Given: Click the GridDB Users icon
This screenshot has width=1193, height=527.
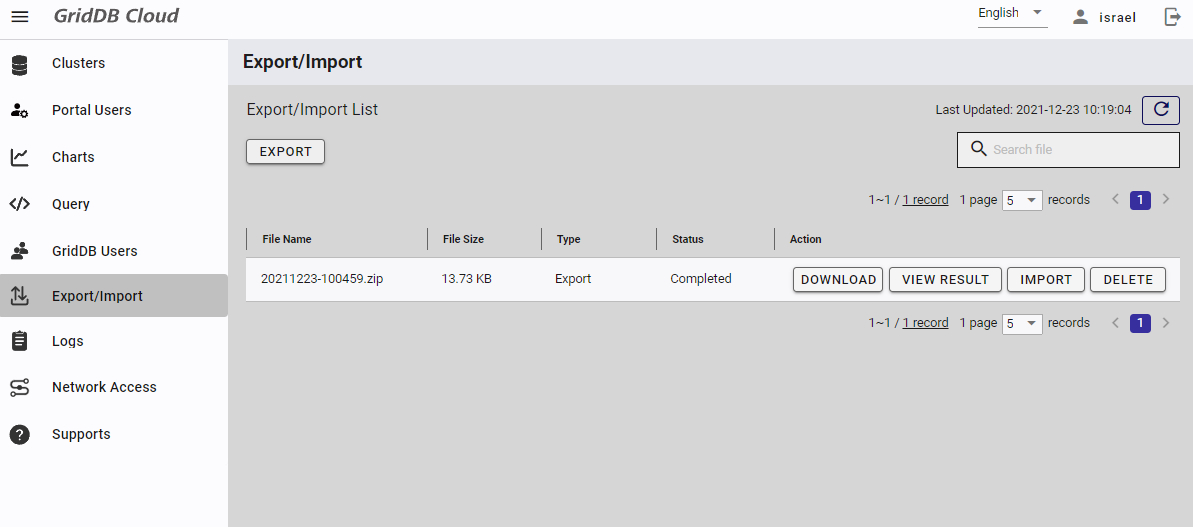Looking at the screenshot, I should (x=20, y=251).
